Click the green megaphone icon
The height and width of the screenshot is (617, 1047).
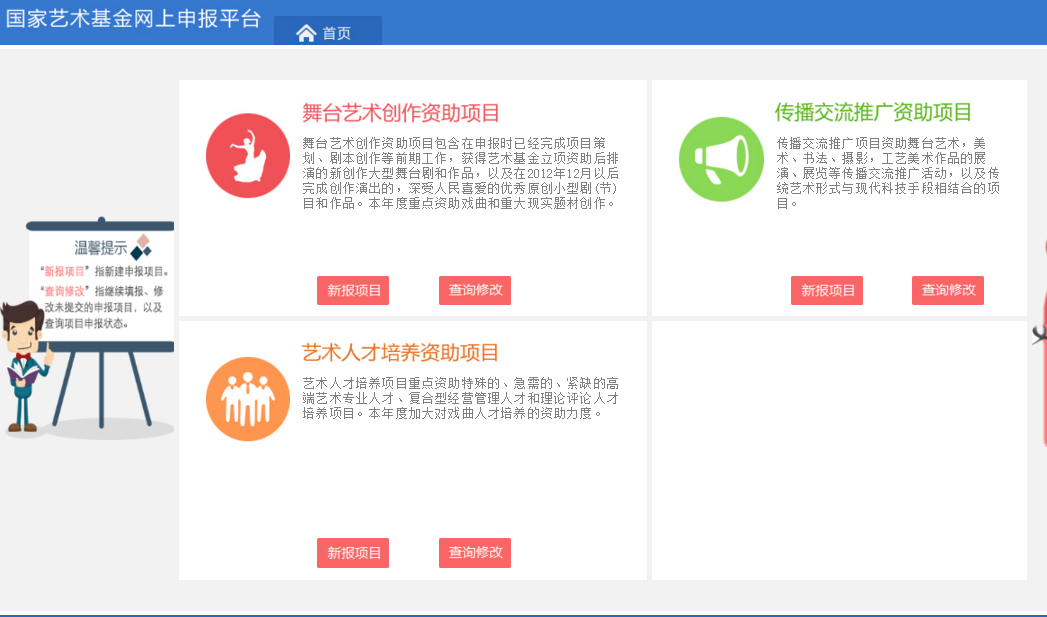[x=720, y=159]
